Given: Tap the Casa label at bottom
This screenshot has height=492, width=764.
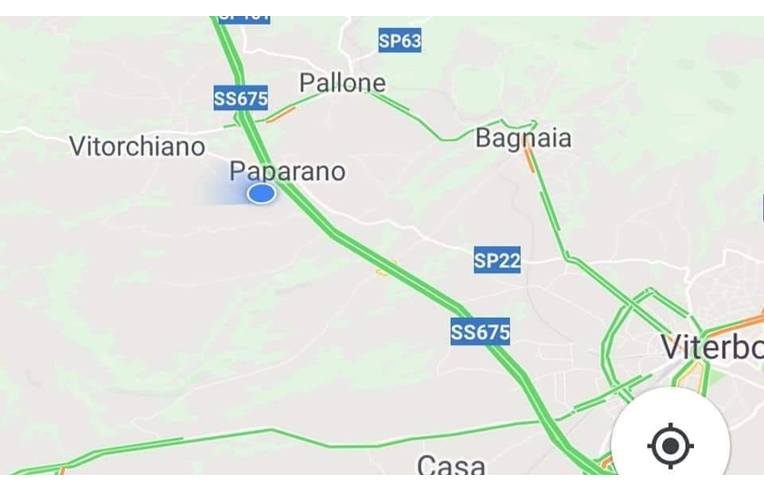Looking at the screenshot, I should 451,464.
